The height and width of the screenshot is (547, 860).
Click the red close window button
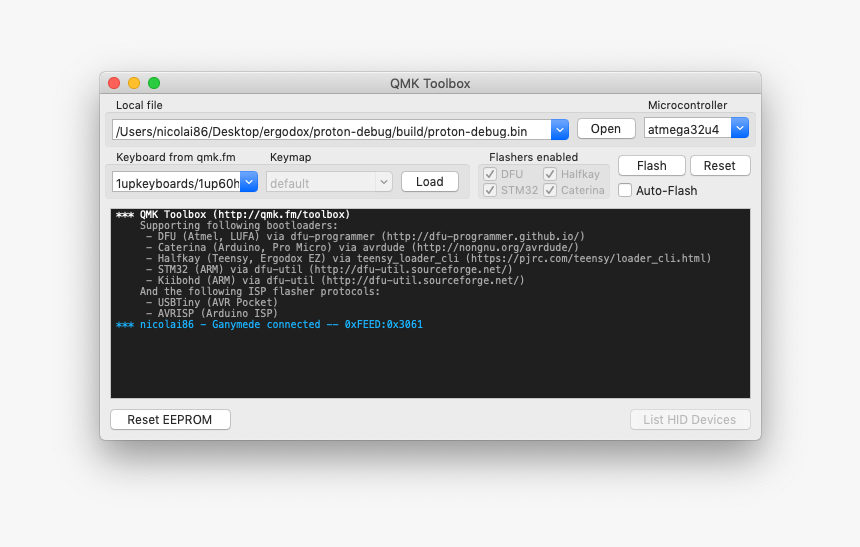tap(114, 83)
